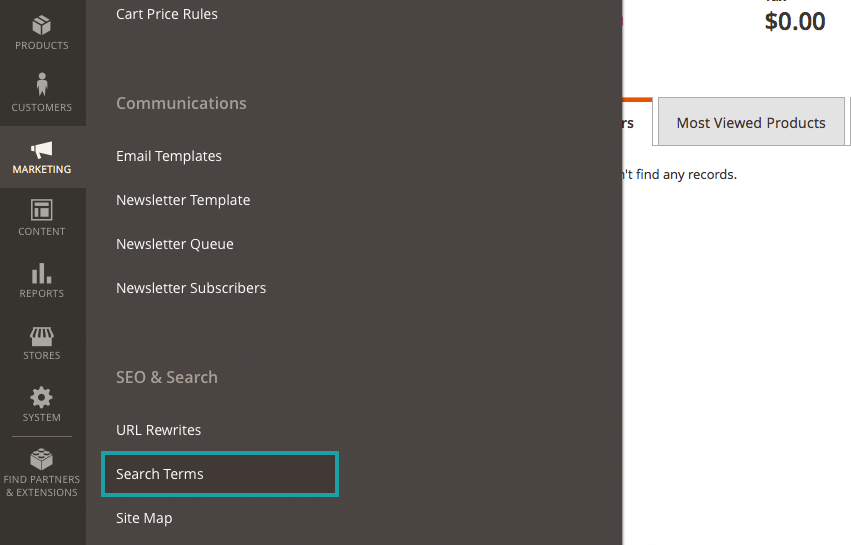Open the Content layout icon
851x545 pixels.
[42, 211]
